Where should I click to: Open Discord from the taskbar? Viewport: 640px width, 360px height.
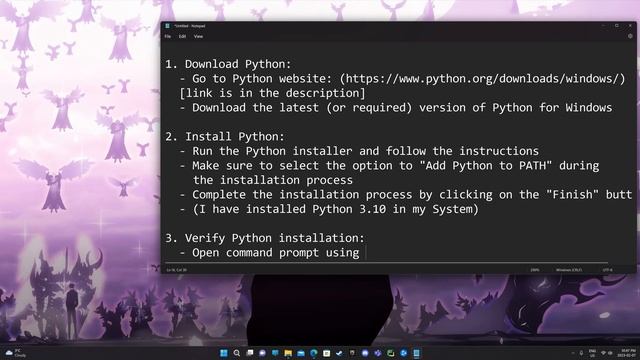pos(365,353)
